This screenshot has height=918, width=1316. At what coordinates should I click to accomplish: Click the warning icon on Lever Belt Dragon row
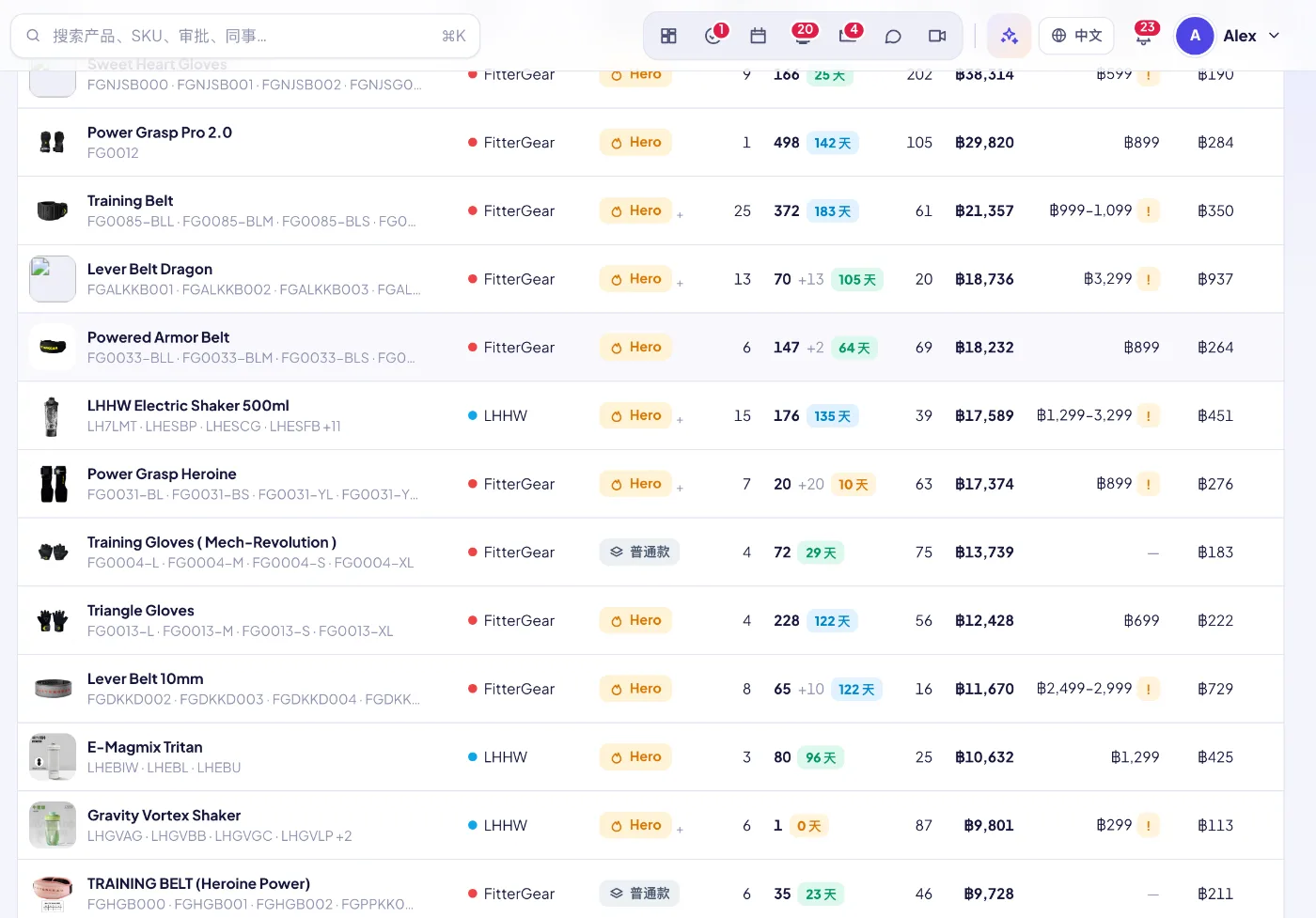[1149, 279]
